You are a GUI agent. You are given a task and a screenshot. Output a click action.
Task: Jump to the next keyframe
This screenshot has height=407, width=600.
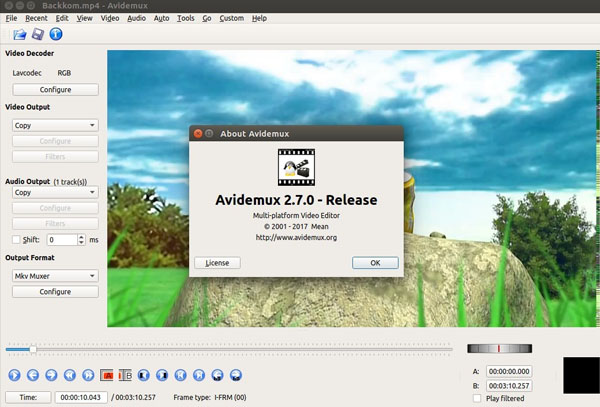[x=88, y=375]
